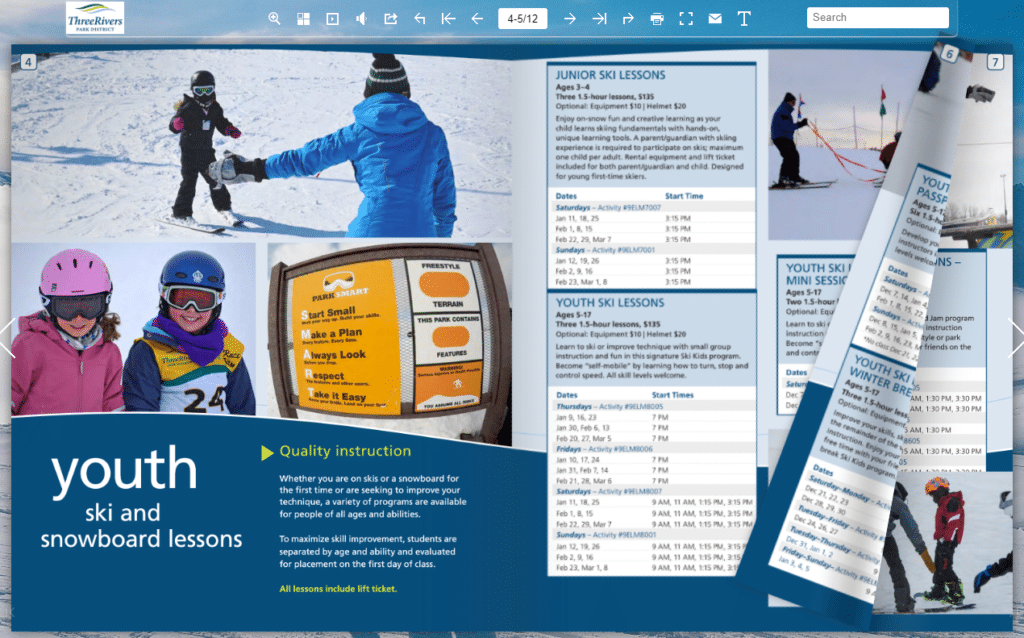Viewport: 1024px width, 638px height.
Task: Print the brochure with the printer icon
Action: pos(657,18)
